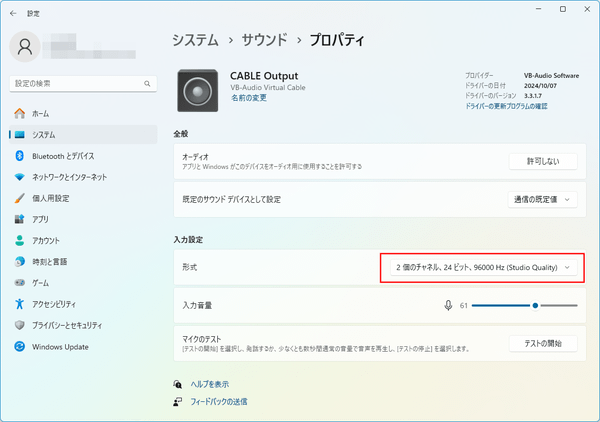Open the 通信の既定値 default device dropdown

(x=543, y=199)
